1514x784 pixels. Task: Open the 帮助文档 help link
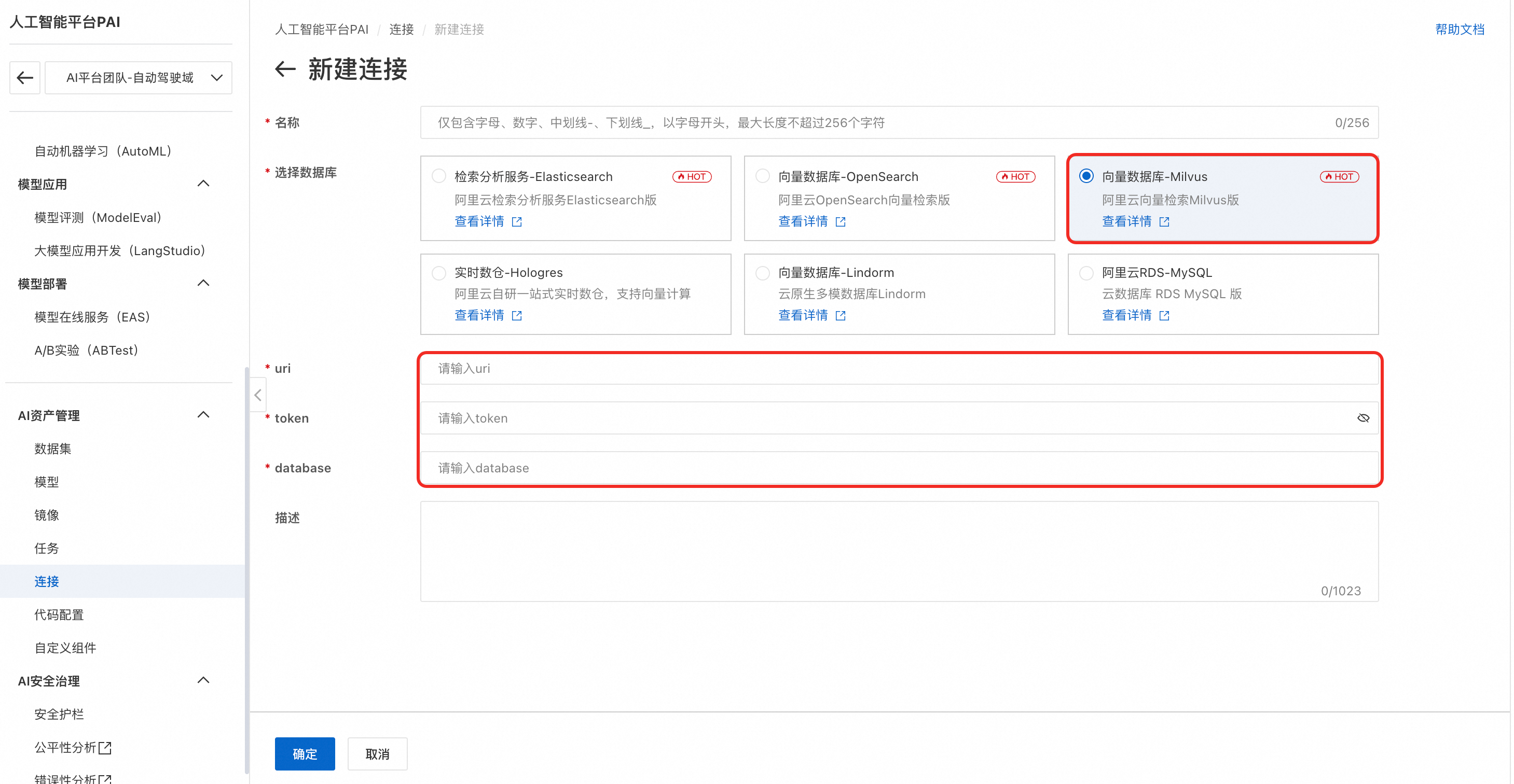point(1460,30)
